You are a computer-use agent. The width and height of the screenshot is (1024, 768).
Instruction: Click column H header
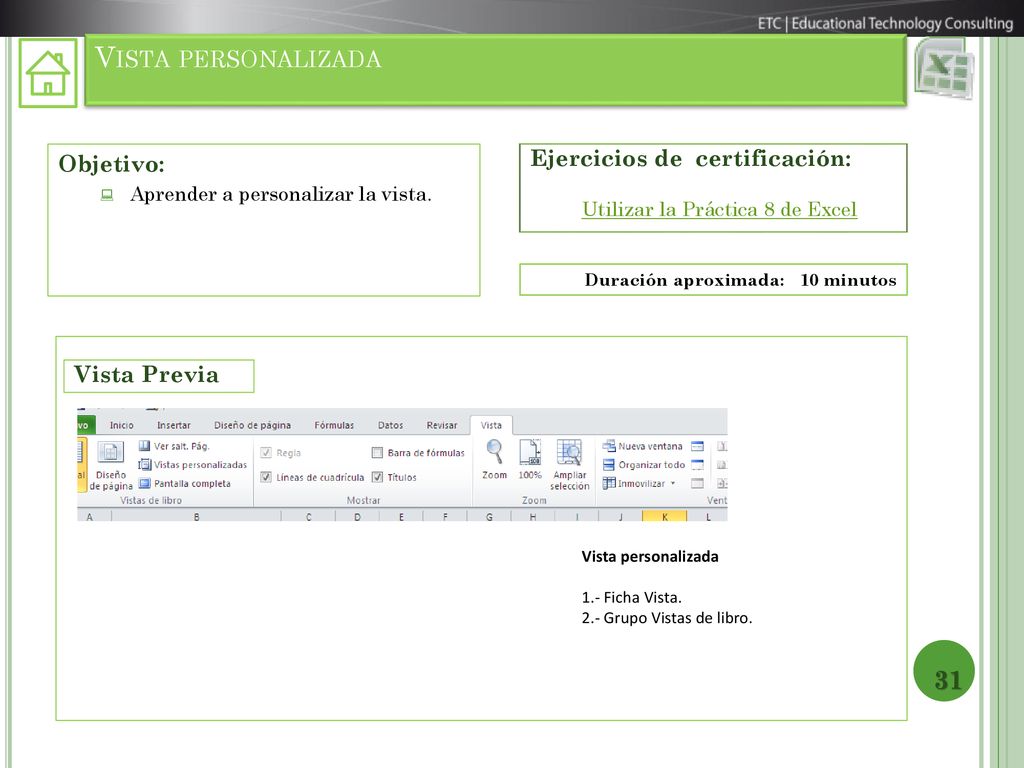pyautogui.click(x=533, y=517)
